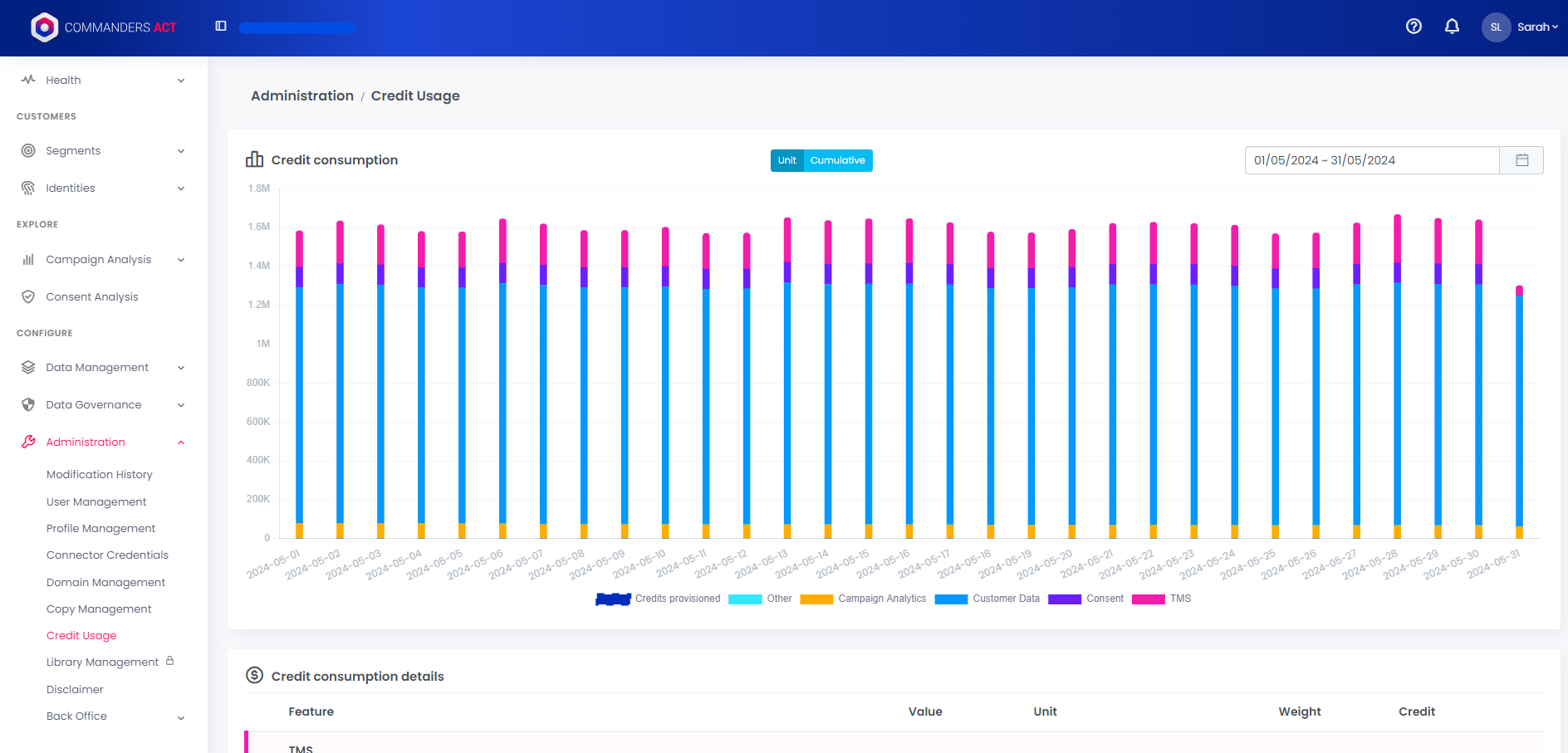Open Modification History in sidebar
The image size is (1568, 753).
pos(100,475)
